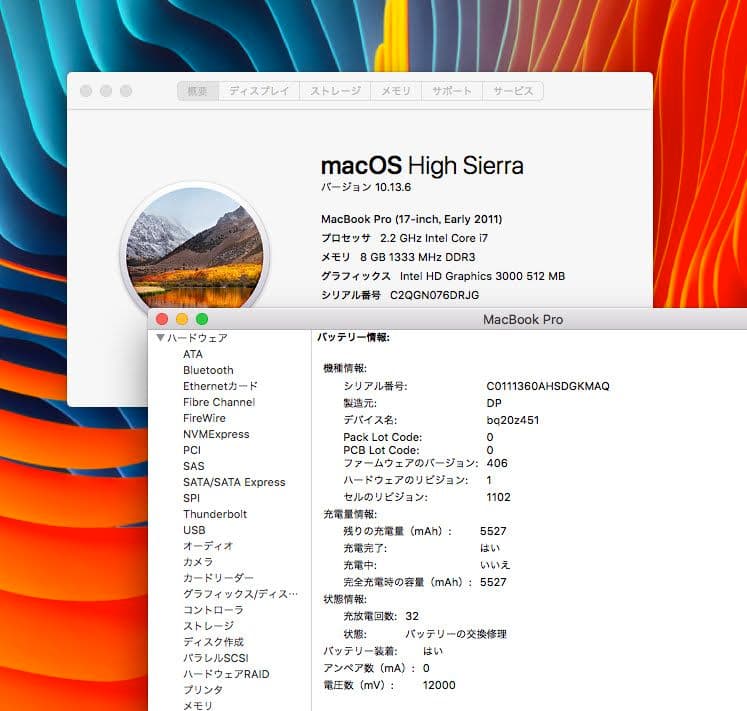Click the macOS High Sierra title text
This screenshot has height=711, width=747.
[x=422, y=166]
